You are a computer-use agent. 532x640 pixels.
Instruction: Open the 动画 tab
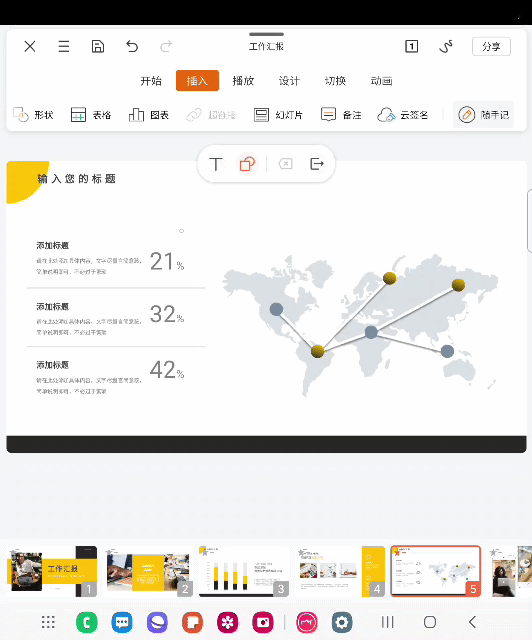tap(381, 81)
